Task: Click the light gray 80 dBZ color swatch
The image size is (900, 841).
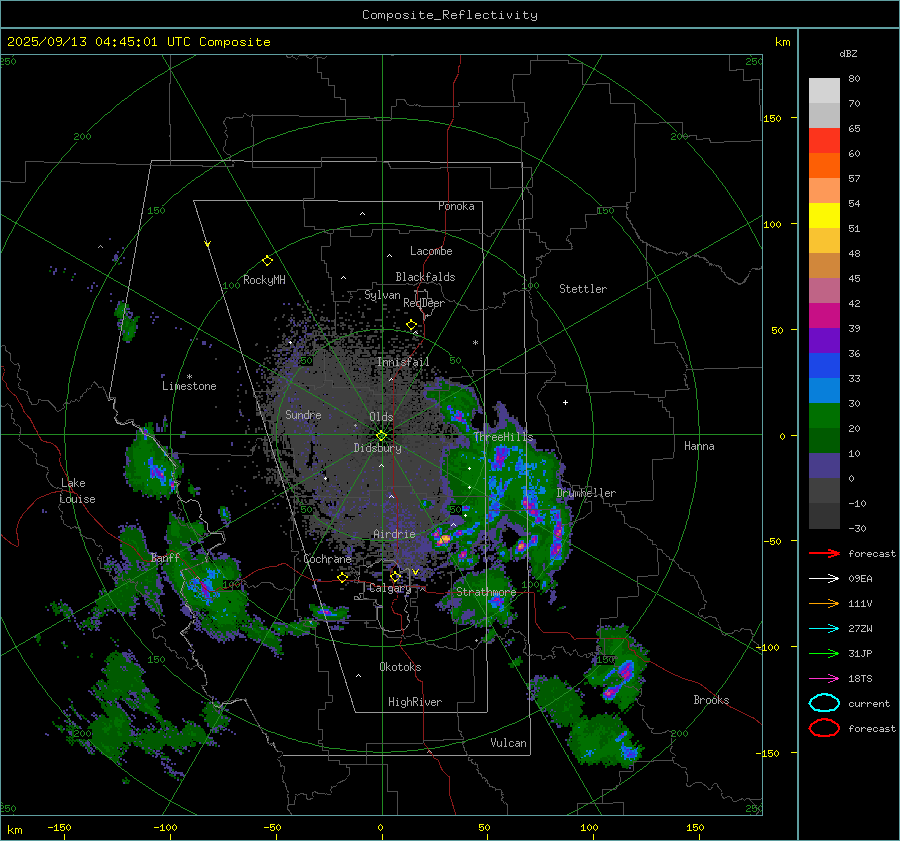Action: pyautogui.click(x=824, y=90)
